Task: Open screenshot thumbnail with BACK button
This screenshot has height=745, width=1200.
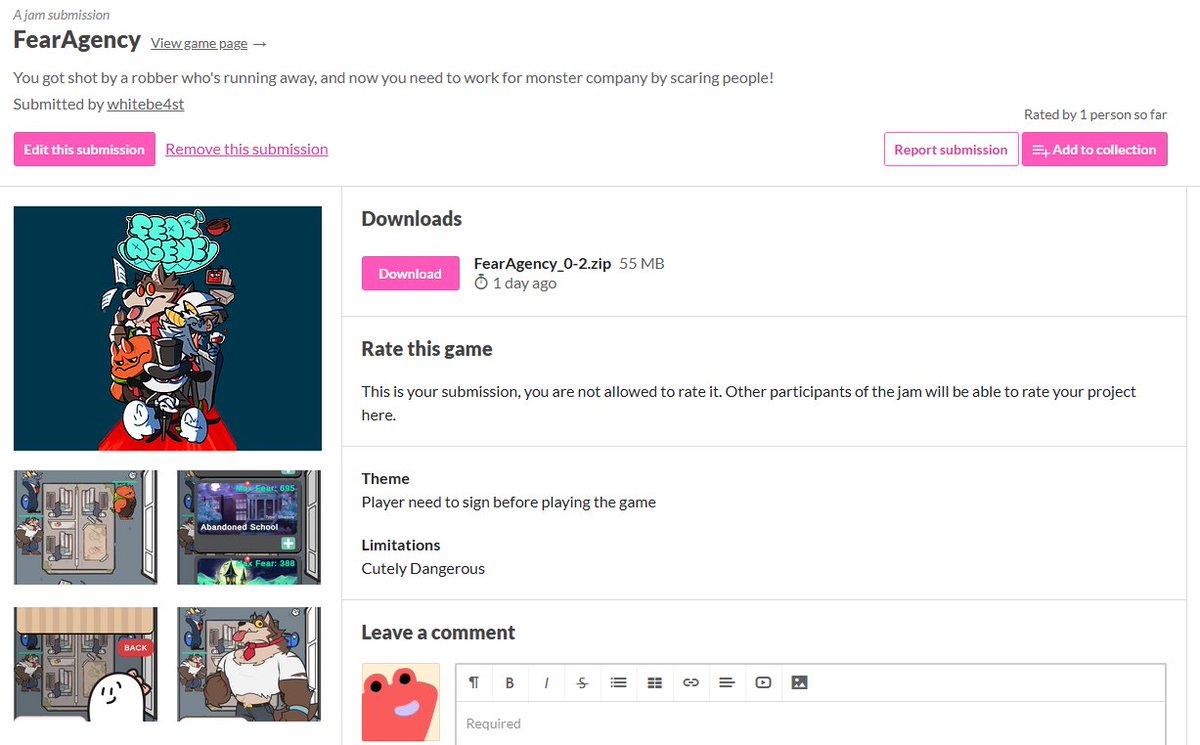Action: click(86, 664)
